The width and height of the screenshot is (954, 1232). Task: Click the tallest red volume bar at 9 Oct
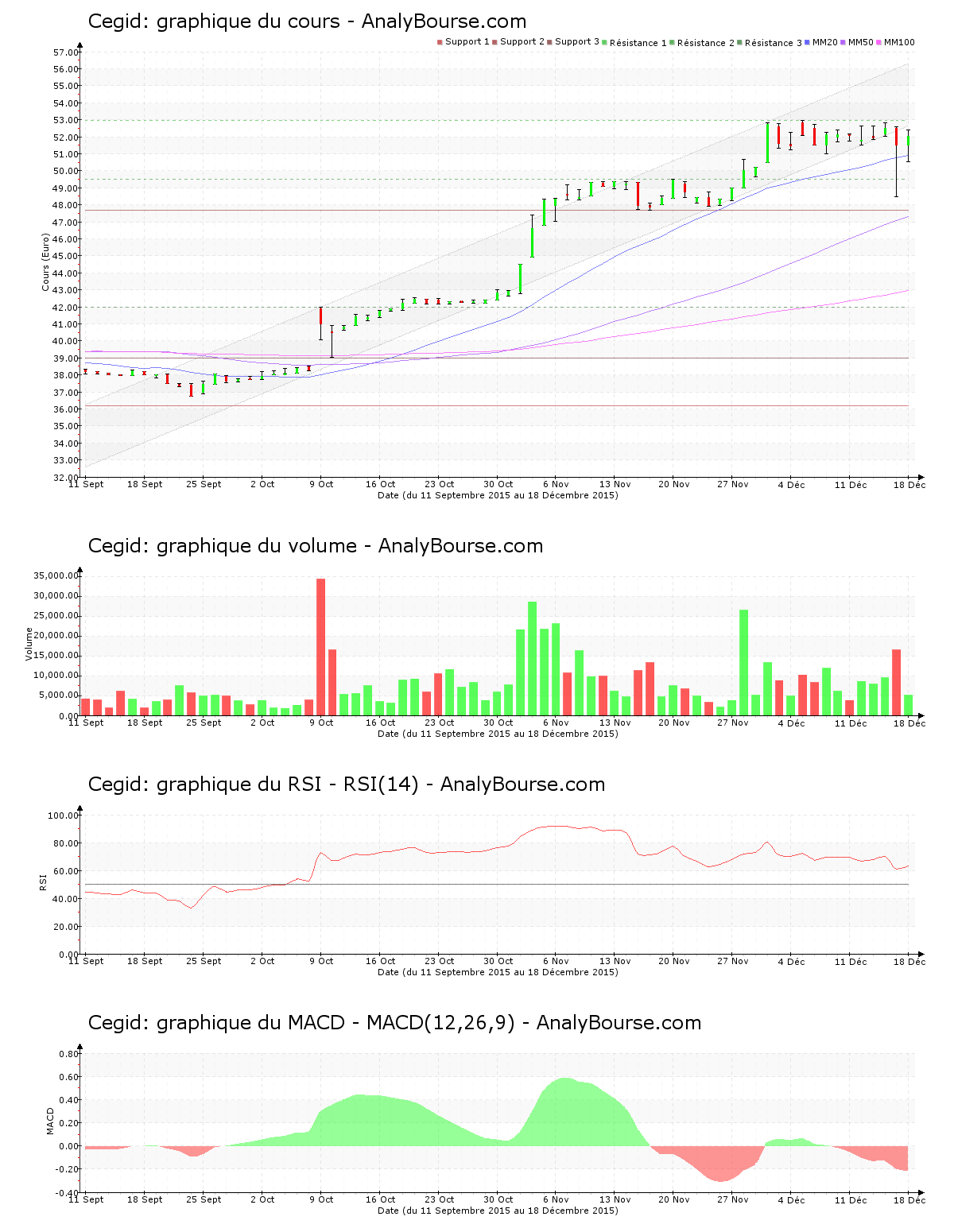(321, 647)
